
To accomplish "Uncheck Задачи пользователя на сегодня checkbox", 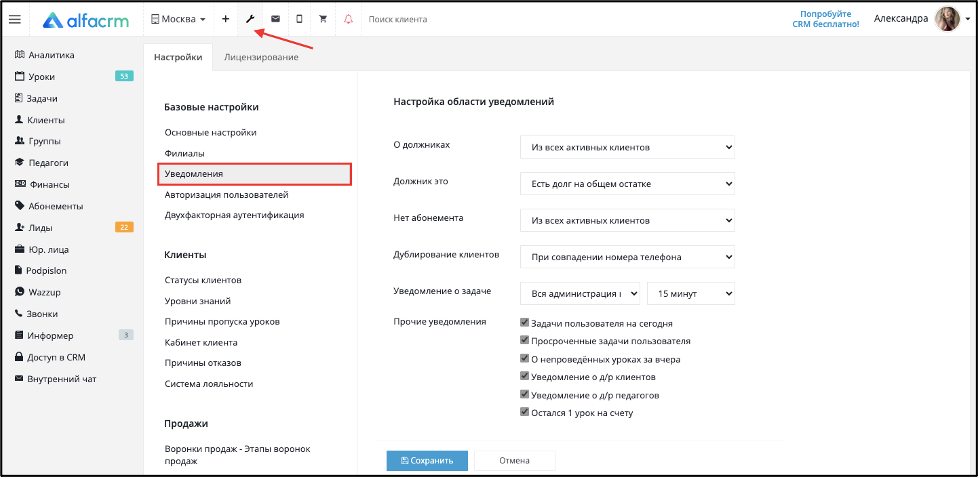I will tap(524, 323).
